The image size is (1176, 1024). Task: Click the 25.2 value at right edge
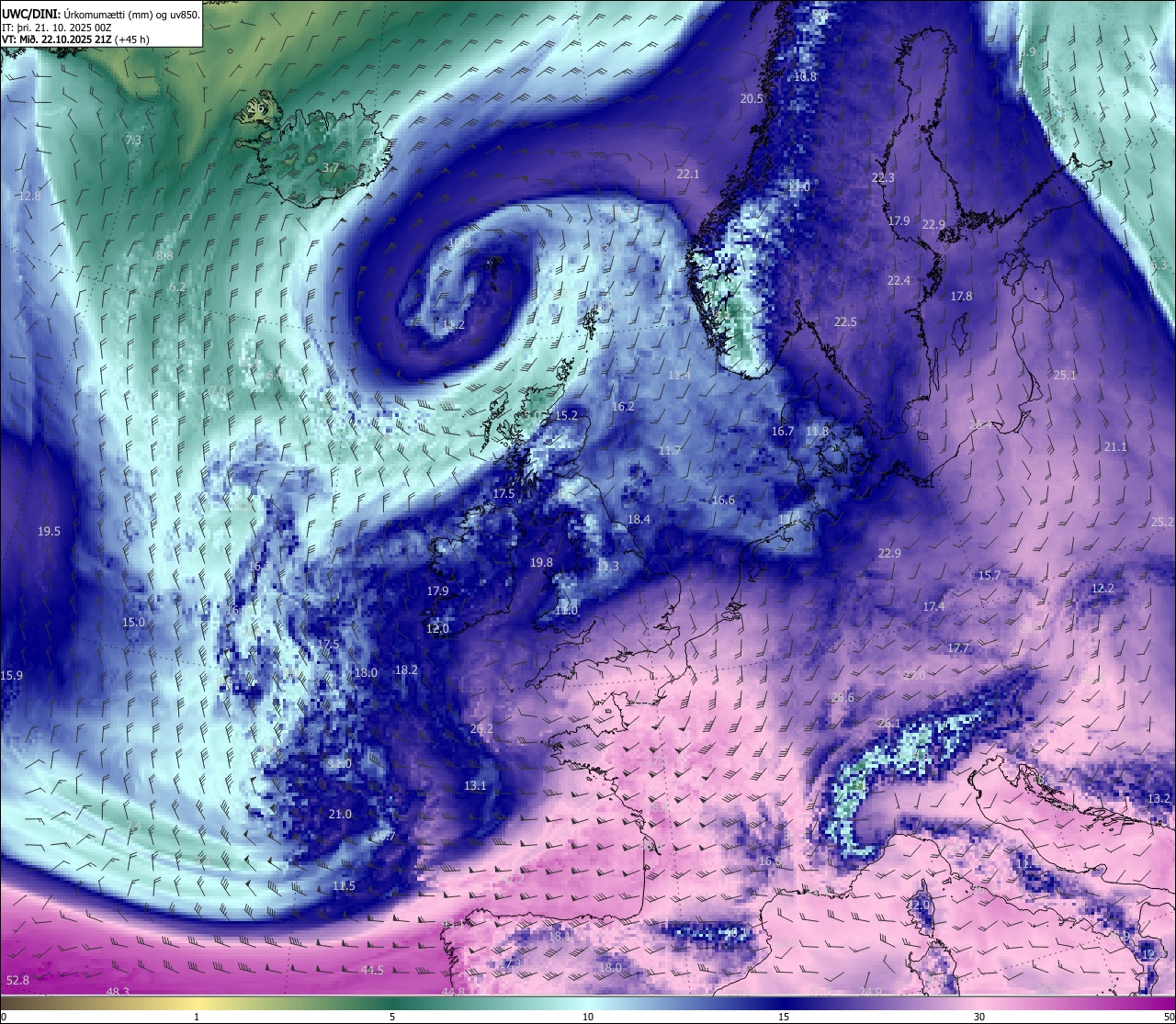[x=1162, y=523]
